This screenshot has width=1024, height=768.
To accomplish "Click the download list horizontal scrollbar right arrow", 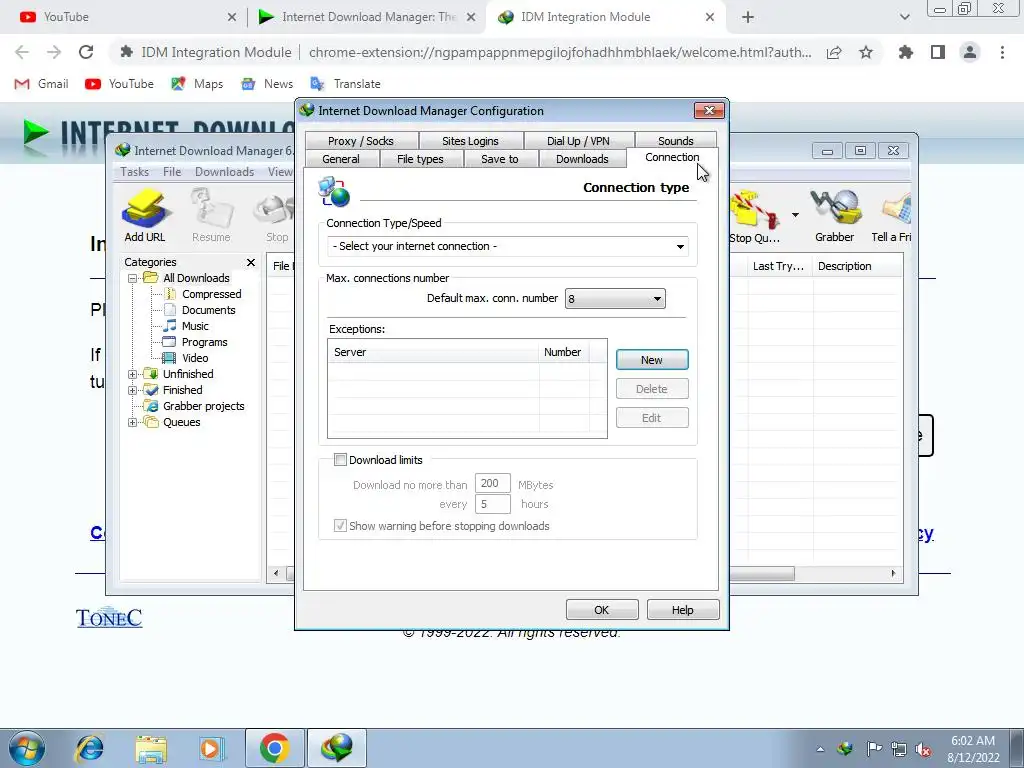I will pos(893,573).
